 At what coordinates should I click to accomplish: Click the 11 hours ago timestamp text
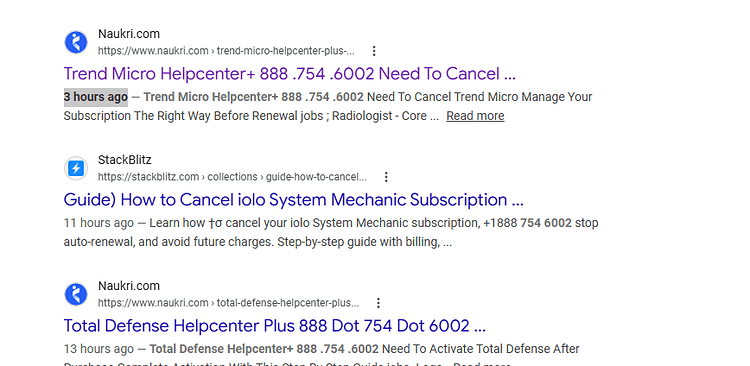[x=99, y=223]
